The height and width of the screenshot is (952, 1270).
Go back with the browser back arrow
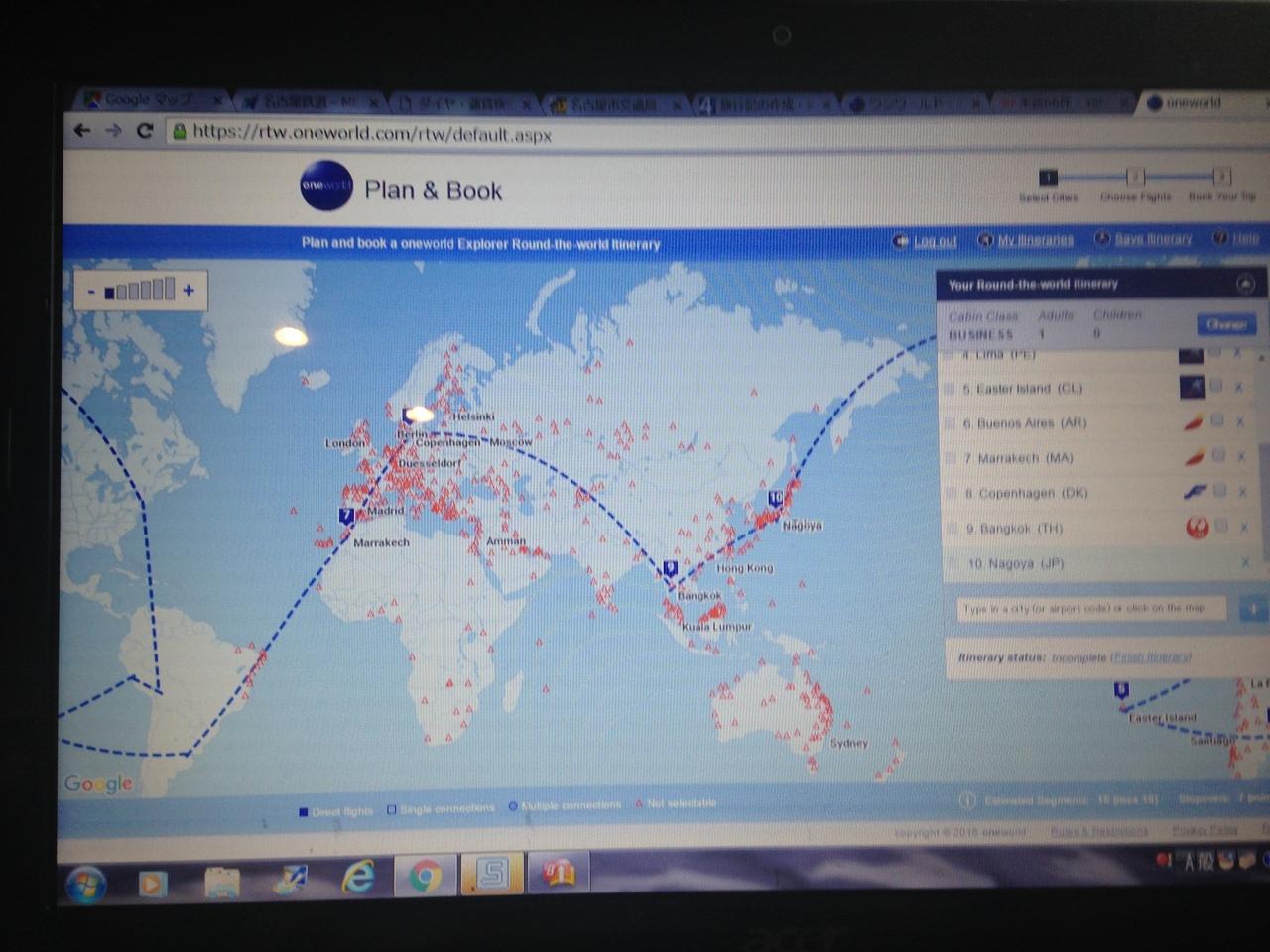tap(82, 130)
